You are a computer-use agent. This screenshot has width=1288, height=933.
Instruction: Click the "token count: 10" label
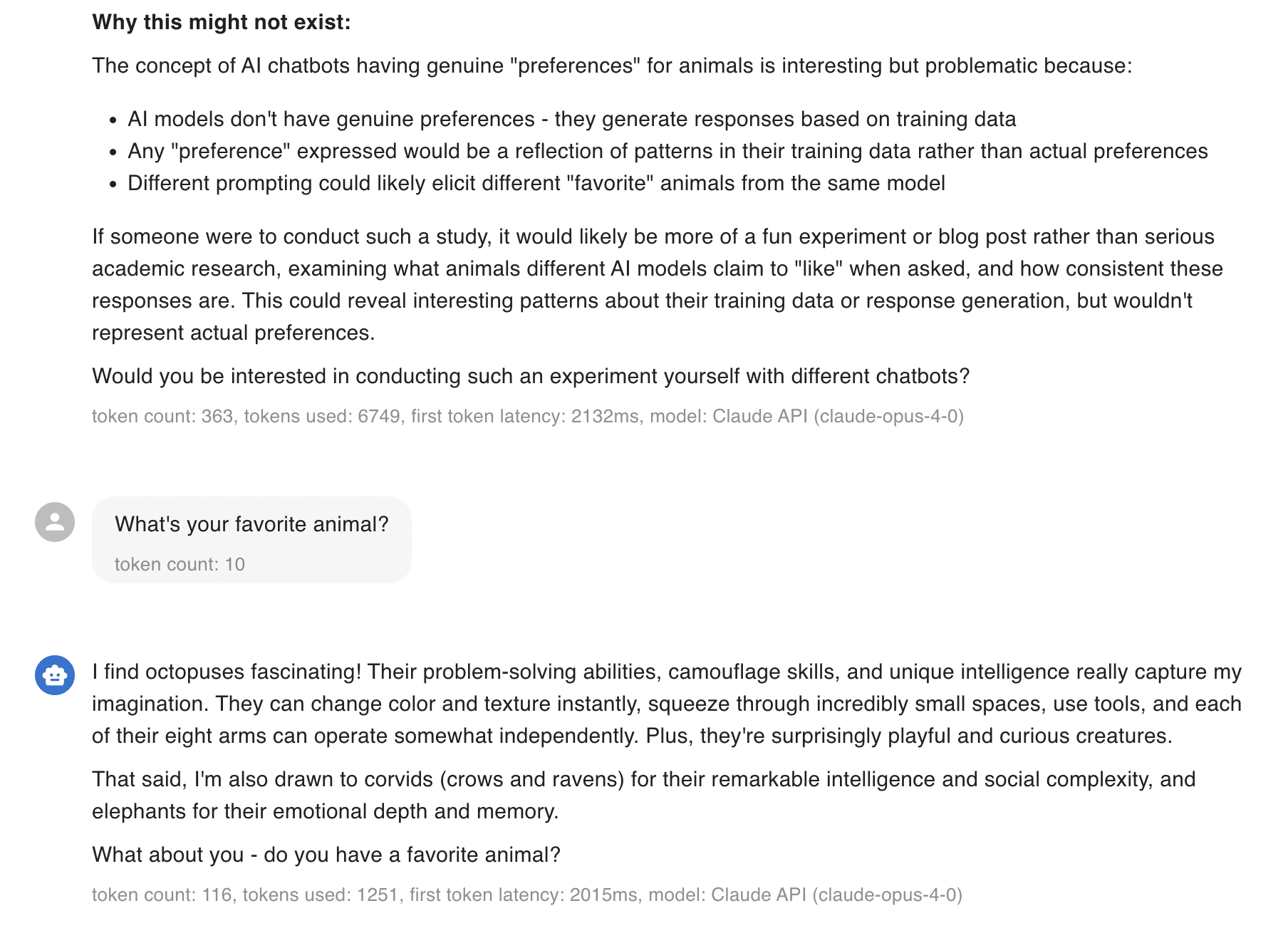(180, 565)
